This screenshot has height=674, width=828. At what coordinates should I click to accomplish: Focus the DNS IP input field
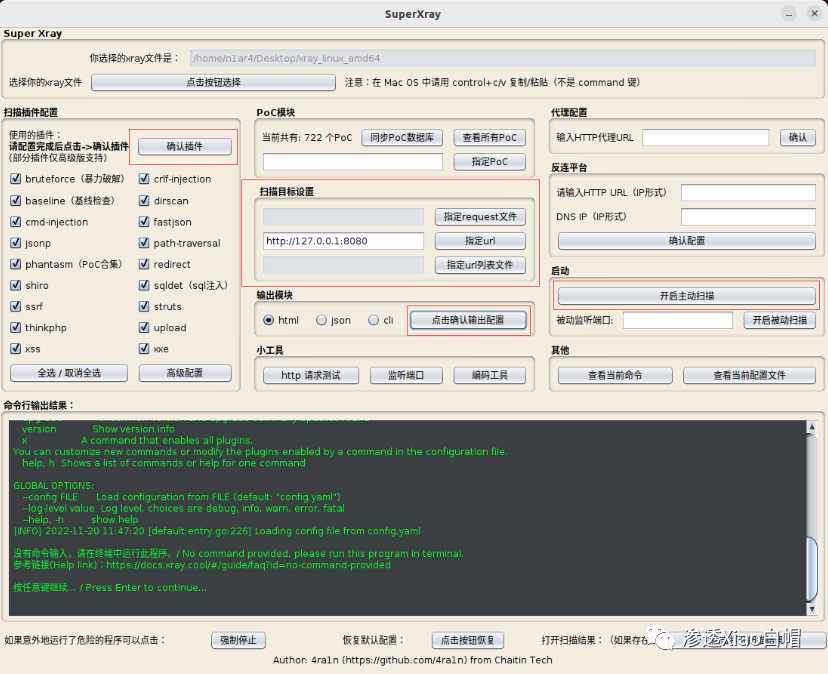(x=748, y=217)
